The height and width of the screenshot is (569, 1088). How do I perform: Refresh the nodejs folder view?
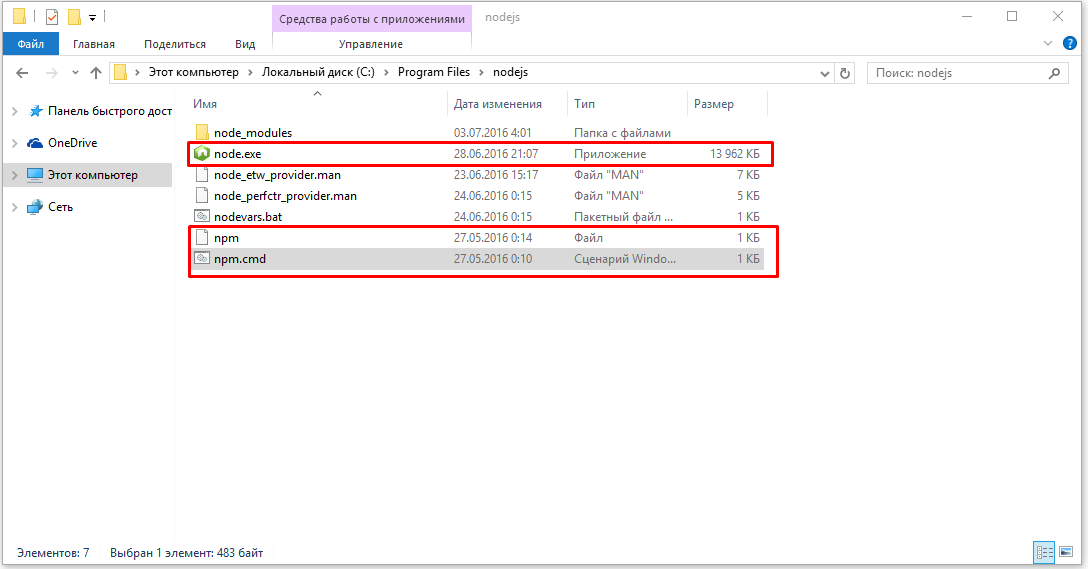tap(845, 73)
